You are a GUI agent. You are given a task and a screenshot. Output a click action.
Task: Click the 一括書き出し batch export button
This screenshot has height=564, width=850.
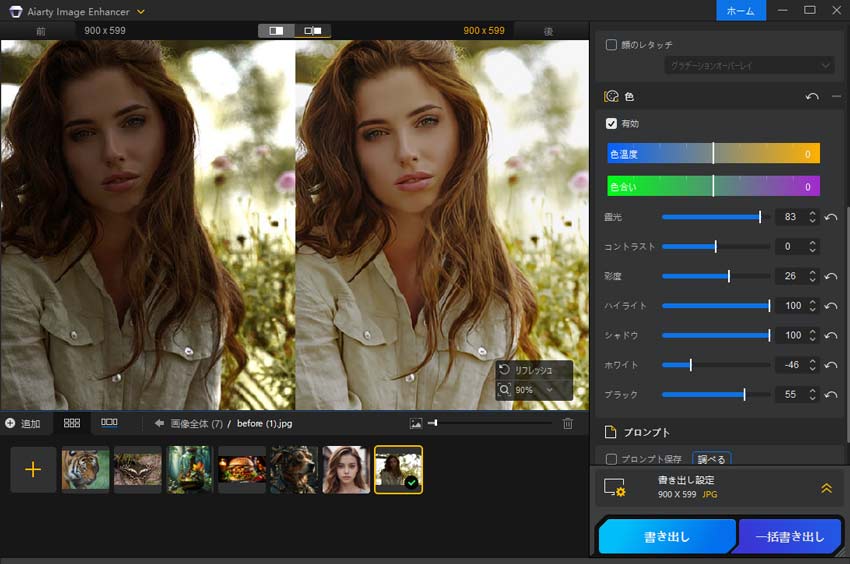(x=789, y=536)
